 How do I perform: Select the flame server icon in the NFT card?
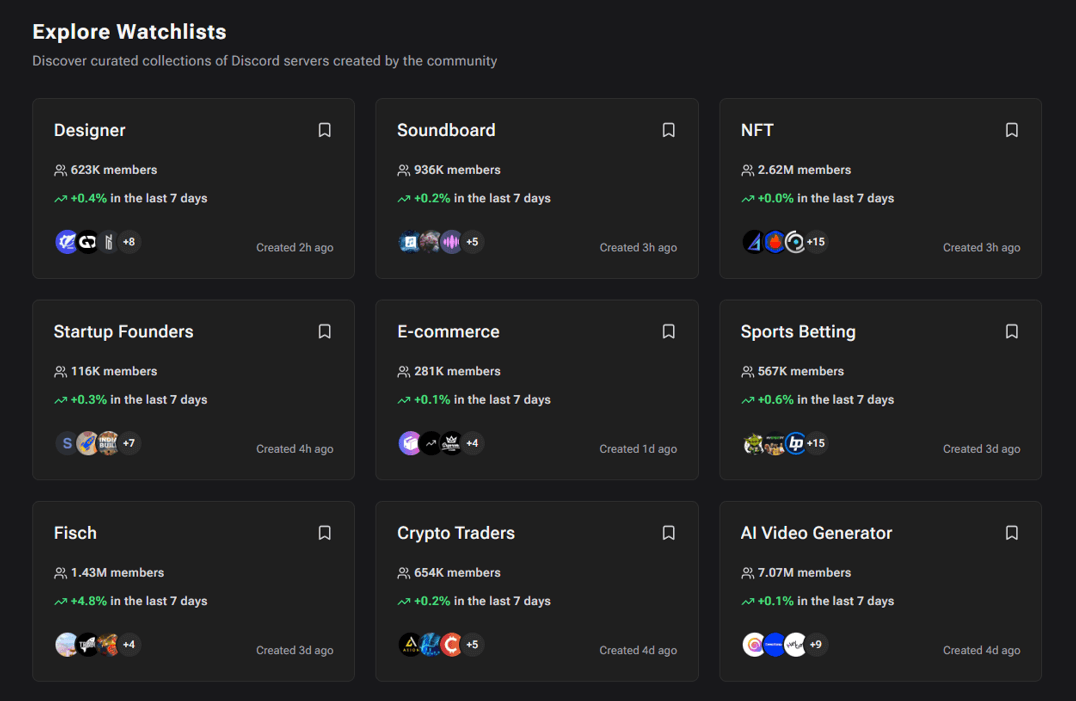point(775,241)
